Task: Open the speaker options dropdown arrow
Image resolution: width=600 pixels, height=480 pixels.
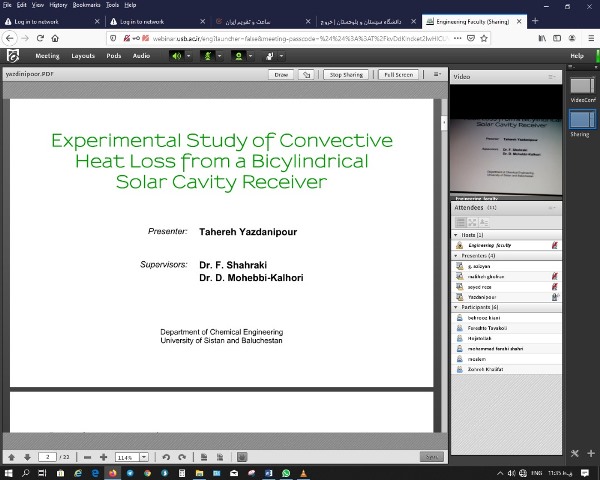Action: point(189,56)
